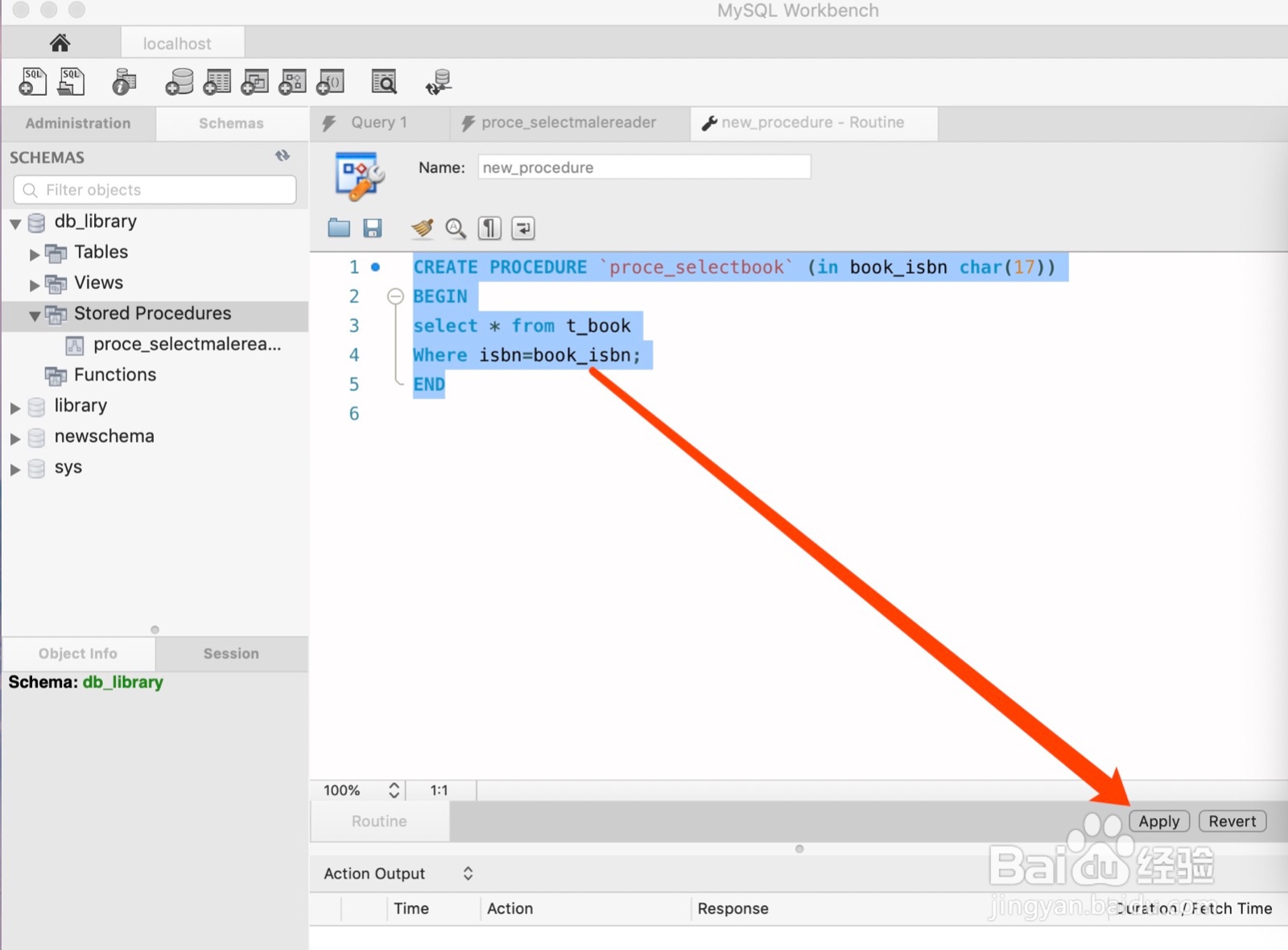
Task: Open a SQL script file icon
Action: pyautogui.click(x=71, y=81)
